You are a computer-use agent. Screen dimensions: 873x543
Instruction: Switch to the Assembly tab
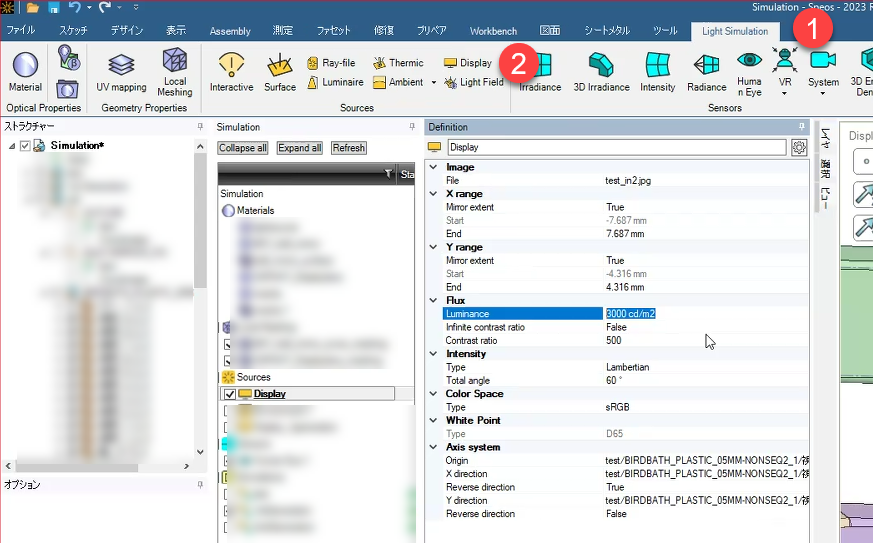[x=230, y=31]
